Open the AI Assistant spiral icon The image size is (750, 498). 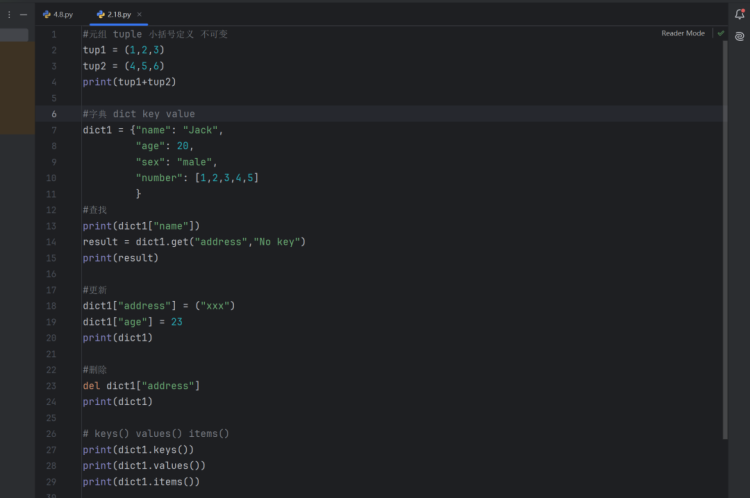point(739,36)
